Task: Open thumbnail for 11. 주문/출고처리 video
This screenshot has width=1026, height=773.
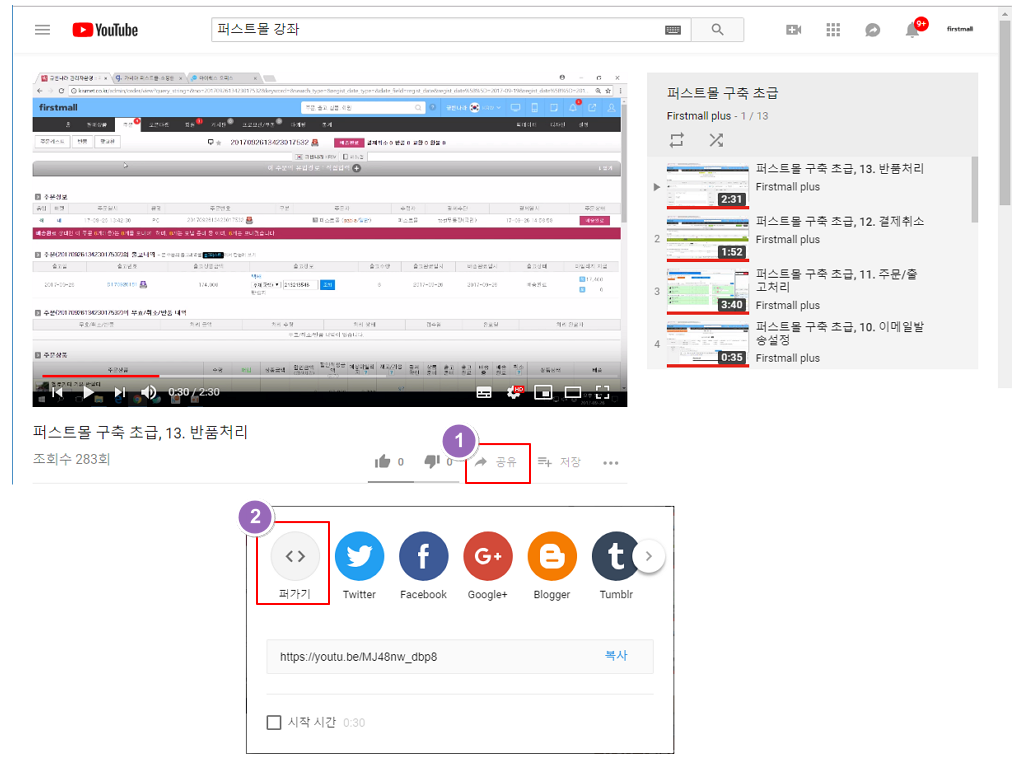Action: click(707, 291)
